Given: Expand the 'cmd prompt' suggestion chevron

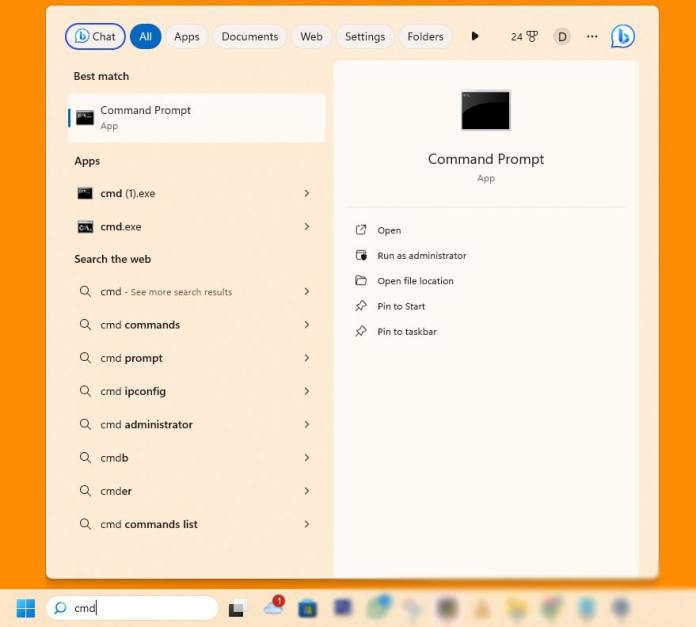Looking at the screenshot, I should click(307, 358).
